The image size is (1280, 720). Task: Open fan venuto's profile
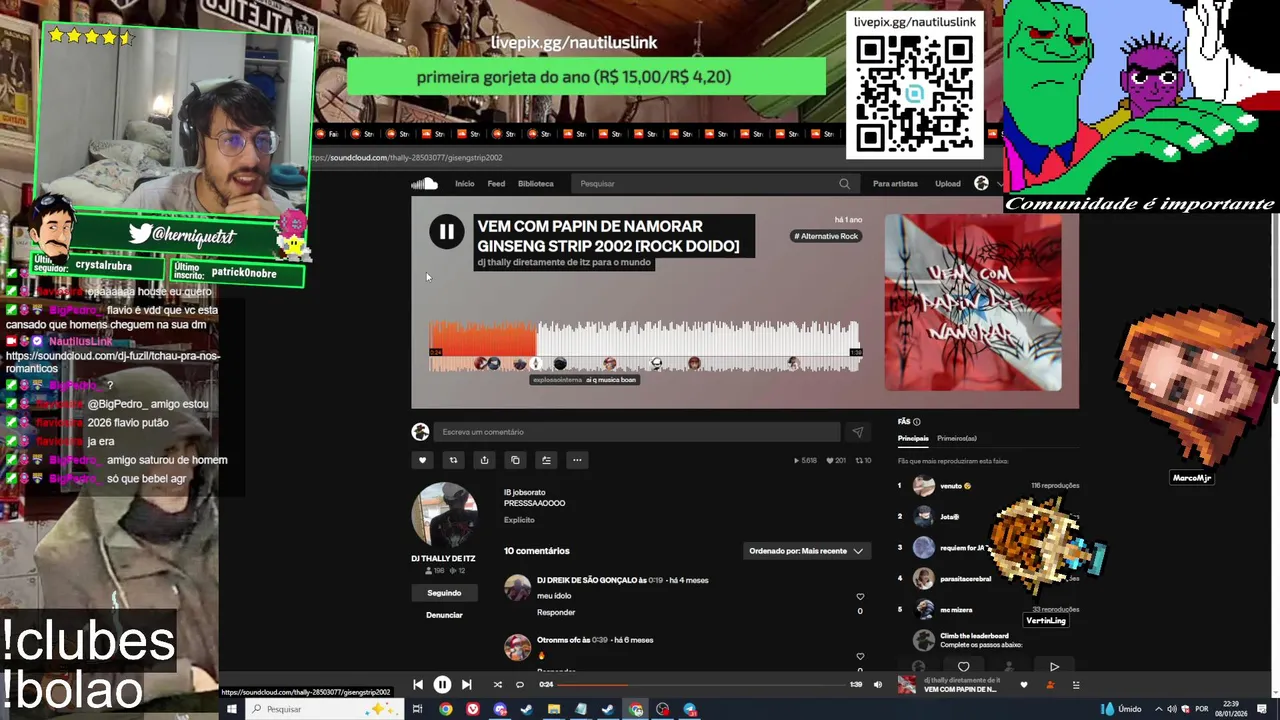[951, 486]
